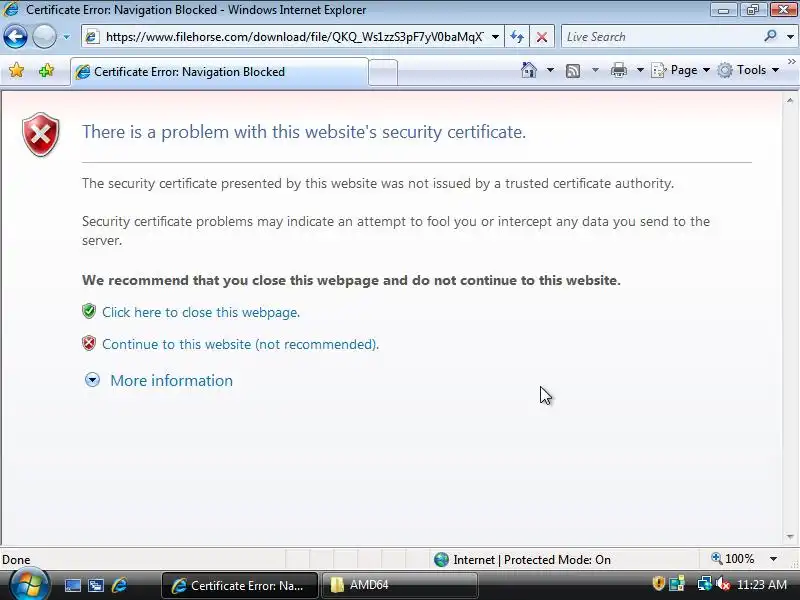This screenshot has height=600, width=800.
Task: Expand the Feeds dropdown arrow
Action: click(595, 70)
